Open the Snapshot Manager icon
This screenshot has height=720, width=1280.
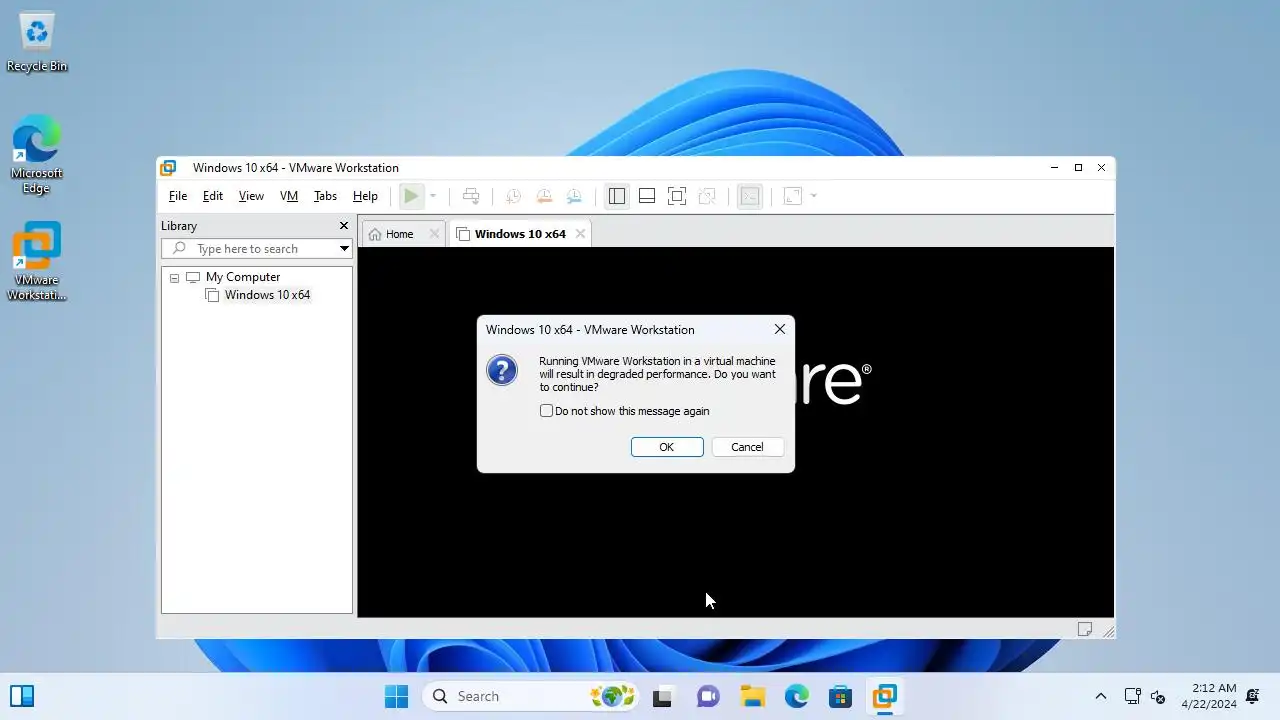click(x=574, y=196)
